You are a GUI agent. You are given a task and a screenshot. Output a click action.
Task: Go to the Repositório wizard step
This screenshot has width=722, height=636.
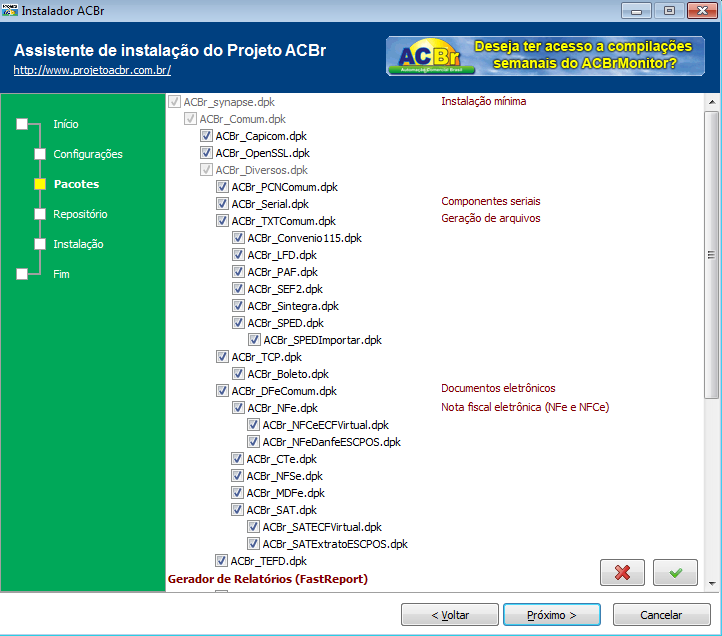pyautogui.click(x=80, y=214)
